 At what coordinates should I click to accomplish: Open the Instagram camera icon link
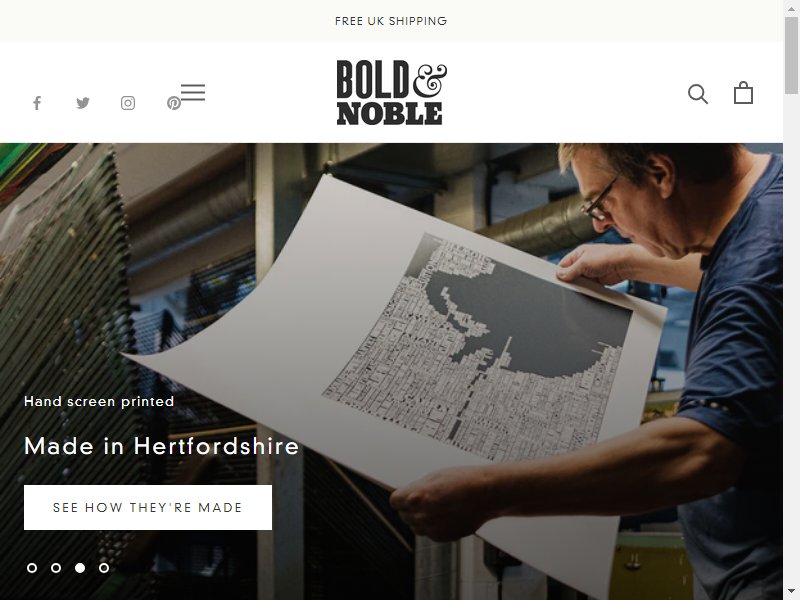(x=128, y=103)
